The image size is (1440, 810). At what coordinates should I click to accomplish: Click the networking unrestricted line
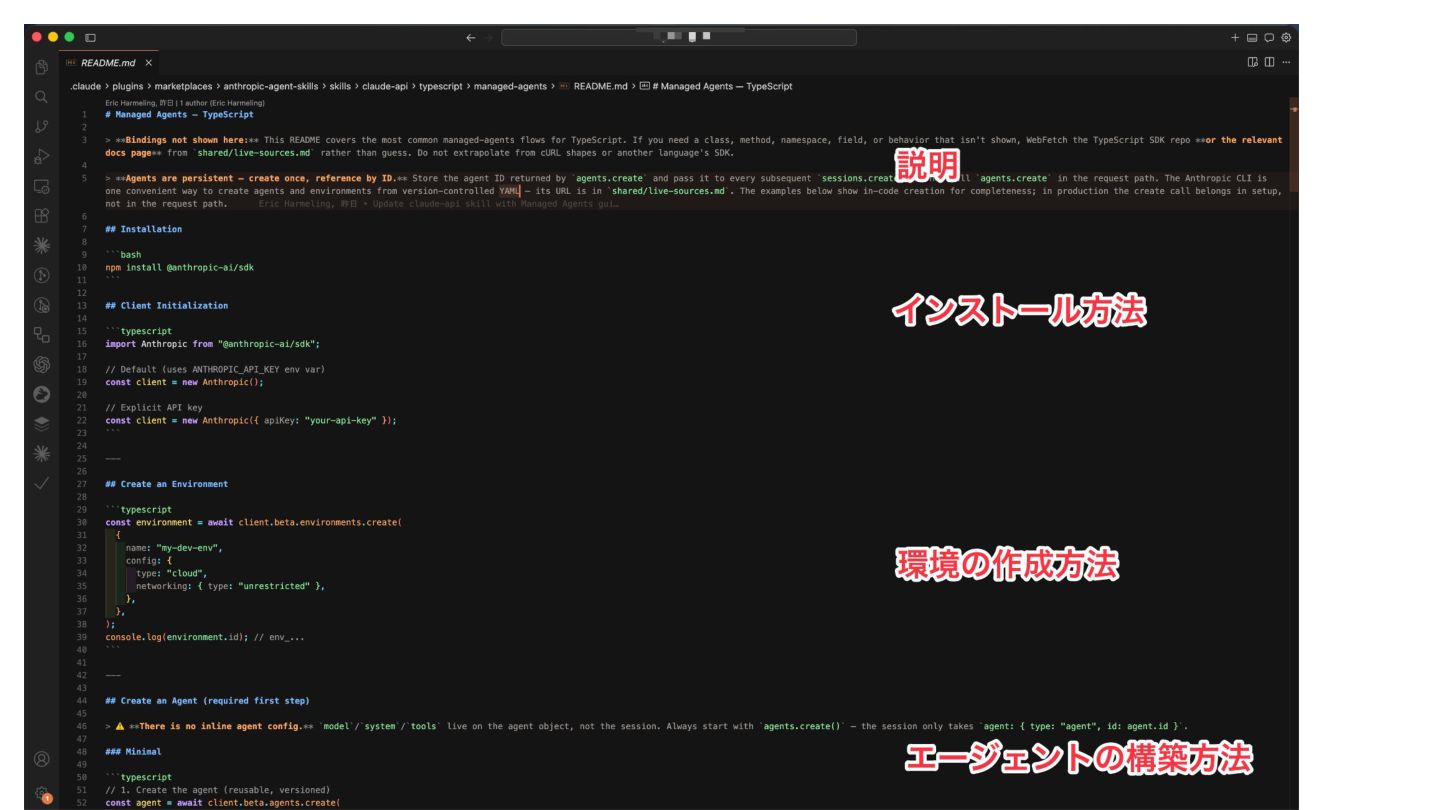point(231,586)
